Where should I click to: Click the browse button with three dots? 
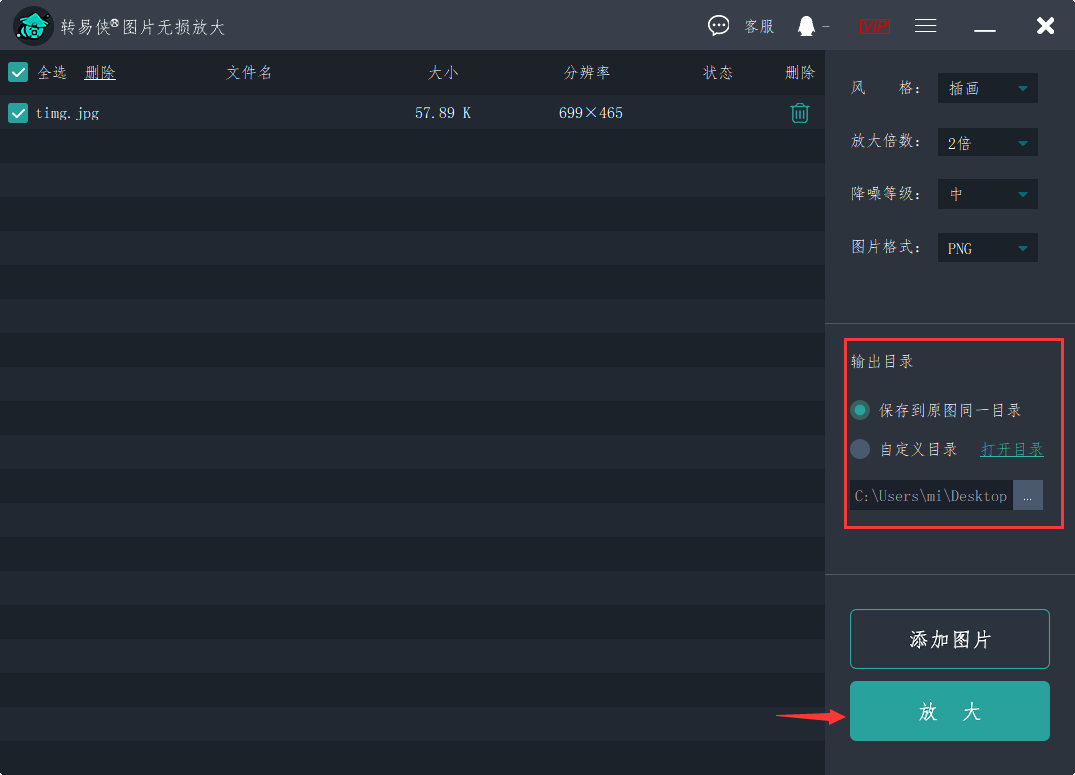pos(1028,495)
